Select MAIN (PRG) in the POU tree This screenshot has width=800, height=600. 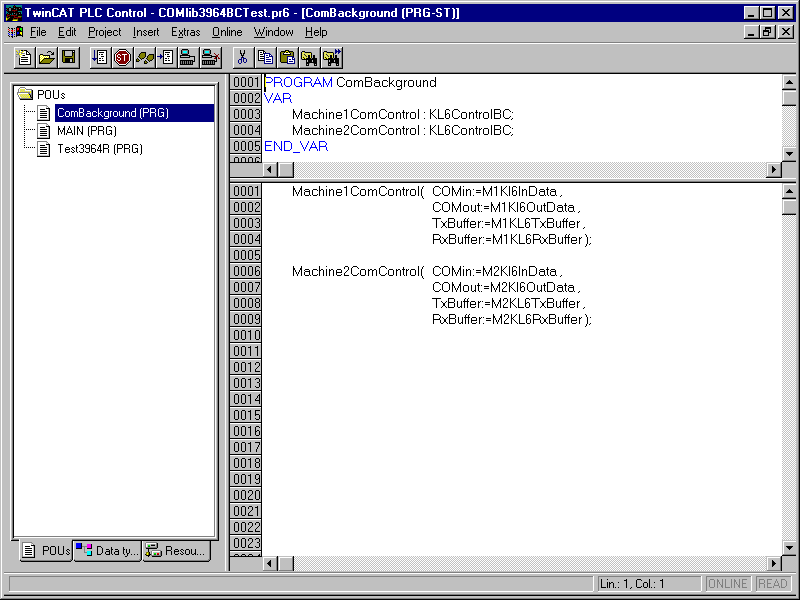point(87,131)
